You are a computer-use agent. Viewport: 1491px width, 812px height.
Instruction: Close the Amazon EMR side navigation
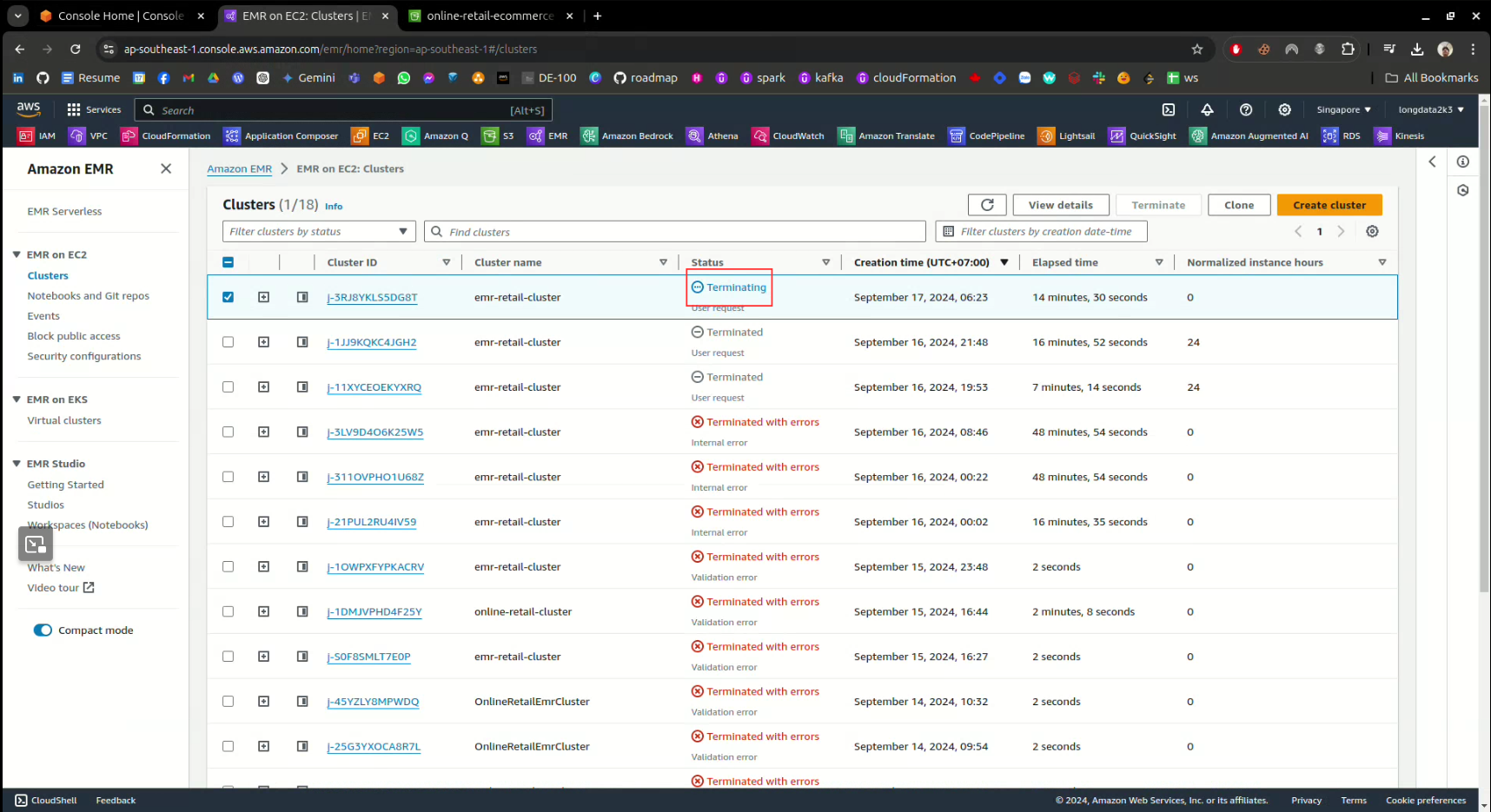[x=166, y=169]
